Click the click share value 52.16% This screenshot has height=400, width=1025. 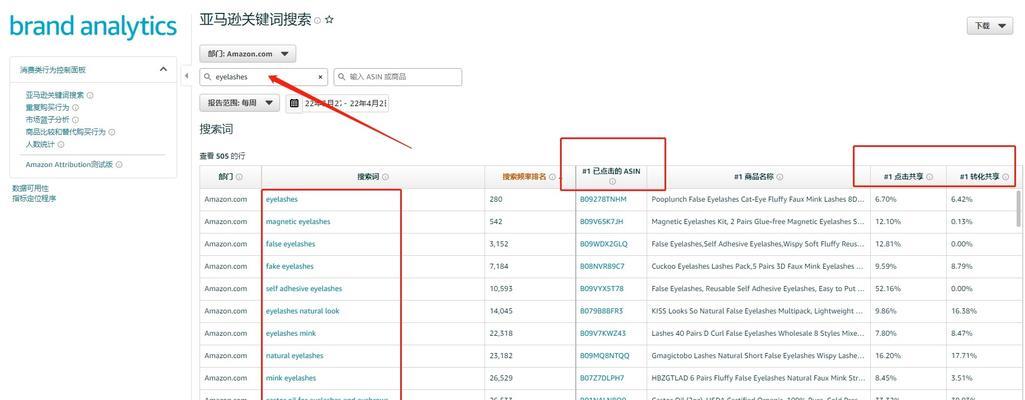tap(888, 288)
